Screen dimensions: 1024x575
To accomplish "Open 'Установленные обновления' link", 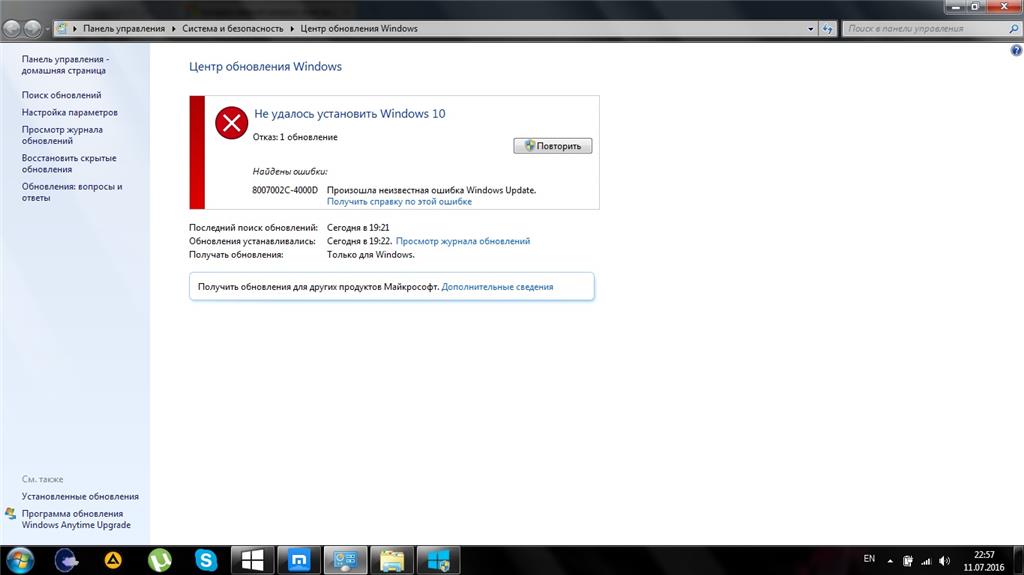I will (80, 497).
